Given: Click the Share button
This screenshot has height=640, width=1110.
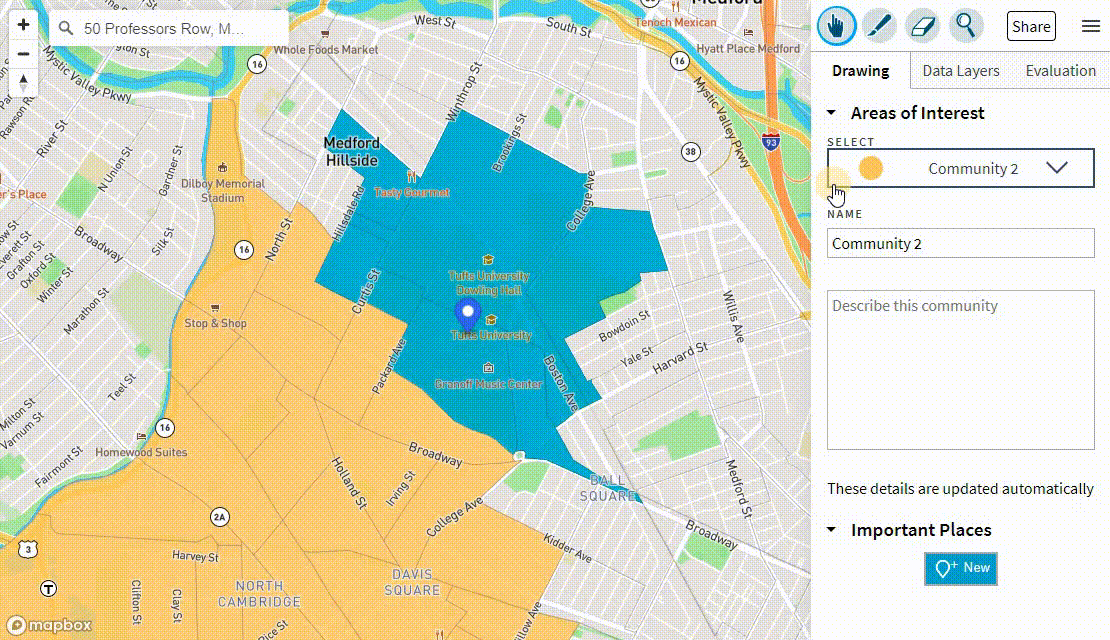Looking at the screenshot, I should pyautogui.click(x=1030, y=27).
